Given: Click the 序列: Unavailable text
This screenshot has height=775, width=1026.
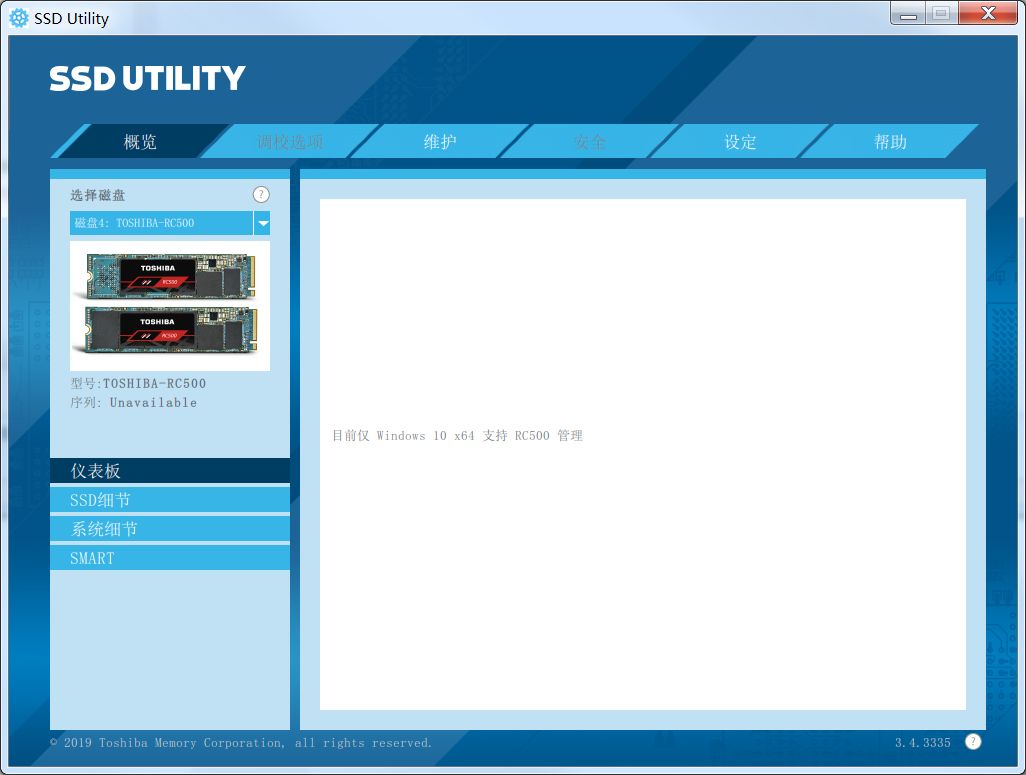Looking at the screenshot, I should [133, 403].
